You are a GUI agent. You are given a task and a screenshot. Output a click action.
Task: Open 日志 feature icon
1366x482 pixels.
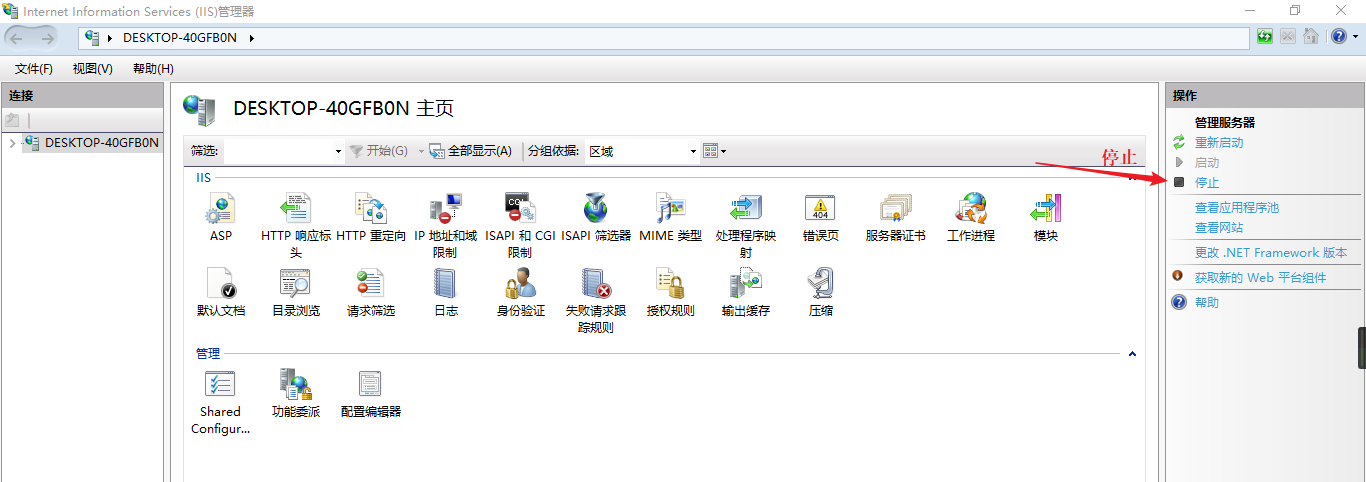tap(445, 284)
